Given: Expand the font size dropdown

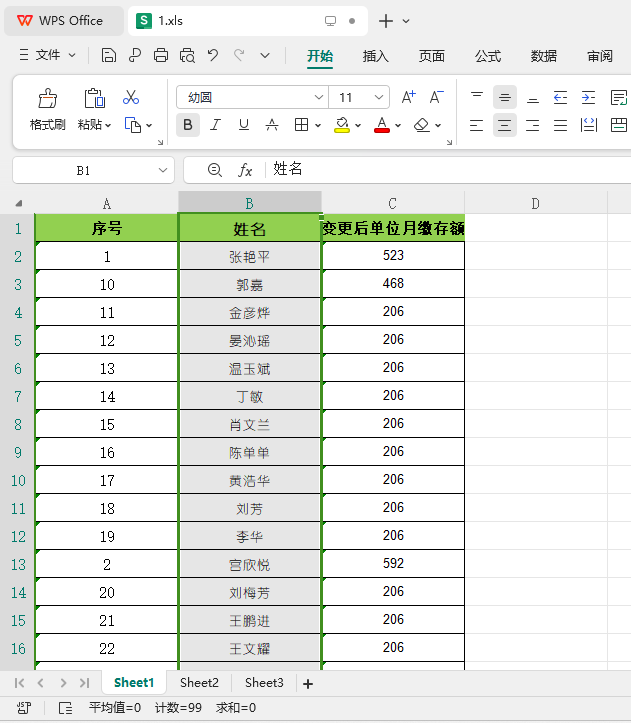Looking at the screenshot, I should point(379,97).
